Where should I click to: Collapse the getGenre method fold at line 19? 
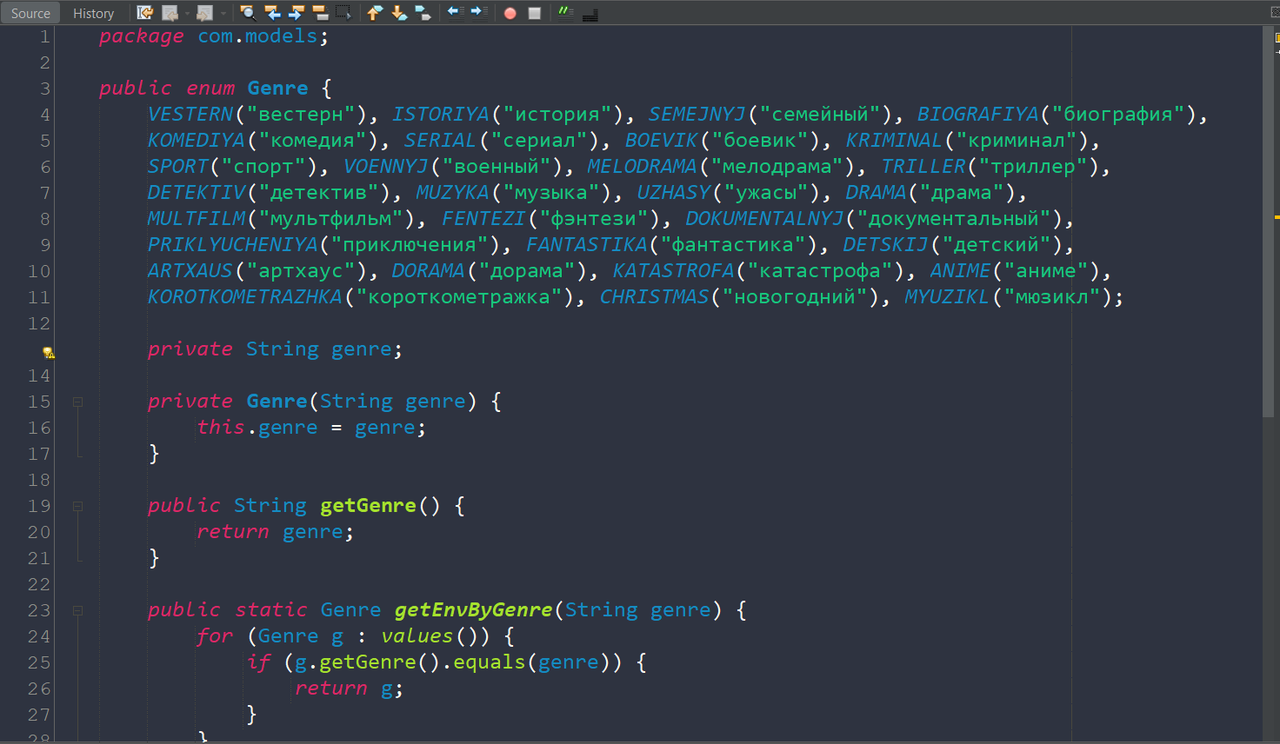pos(77,506)
